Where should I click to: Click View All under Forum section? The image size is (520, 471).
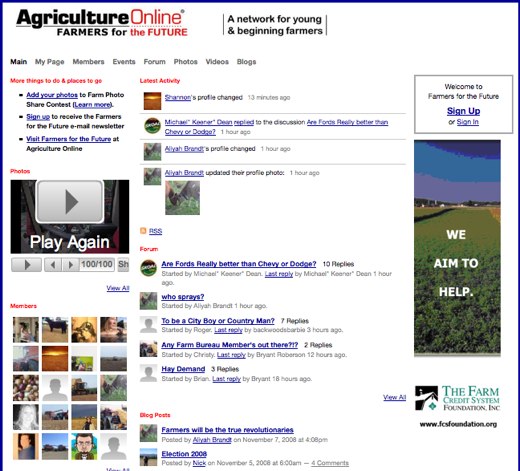(394, 397)
